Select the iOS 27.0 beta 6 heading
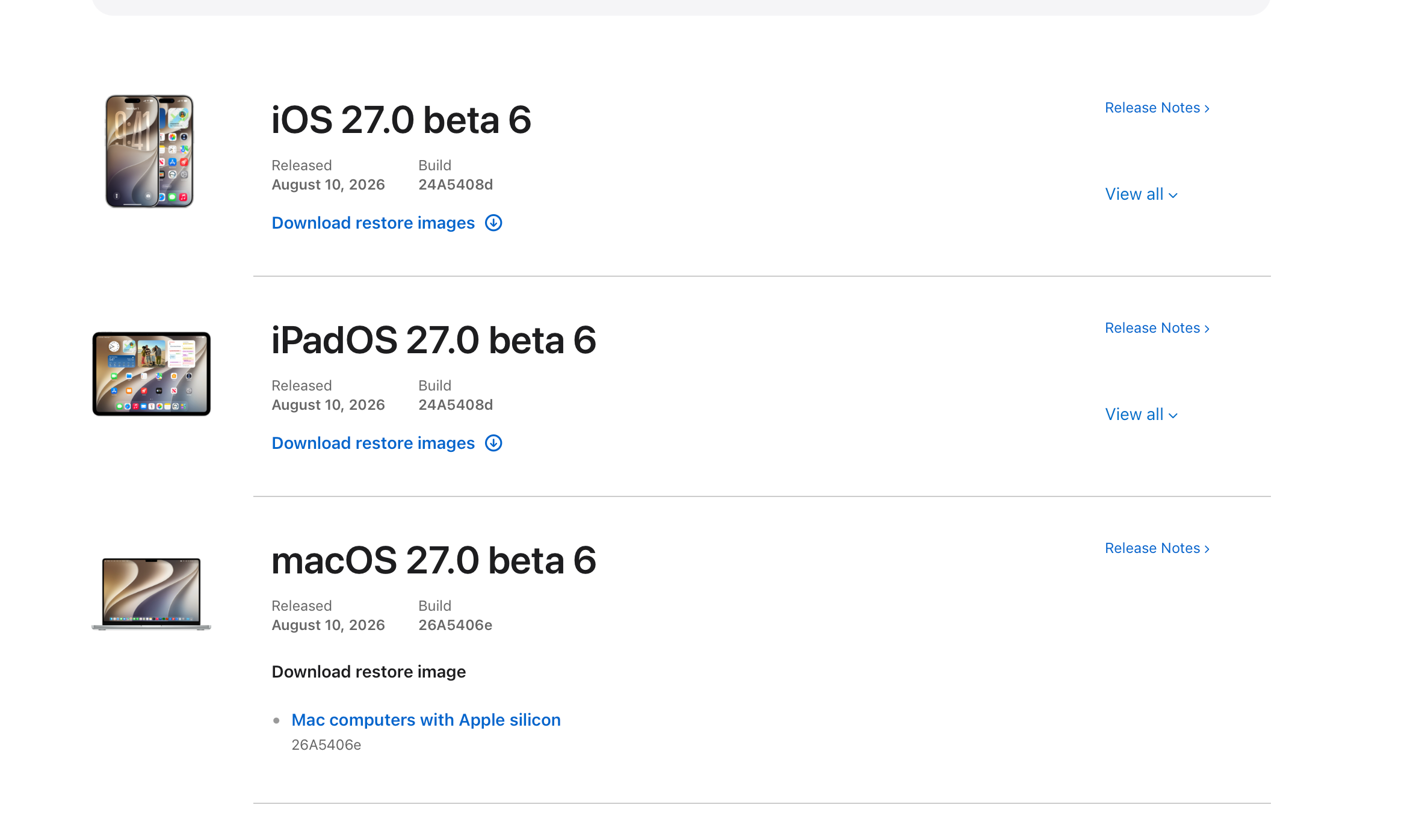The height and width of the screenshot is (840, 1425). (x=401, y=120)
